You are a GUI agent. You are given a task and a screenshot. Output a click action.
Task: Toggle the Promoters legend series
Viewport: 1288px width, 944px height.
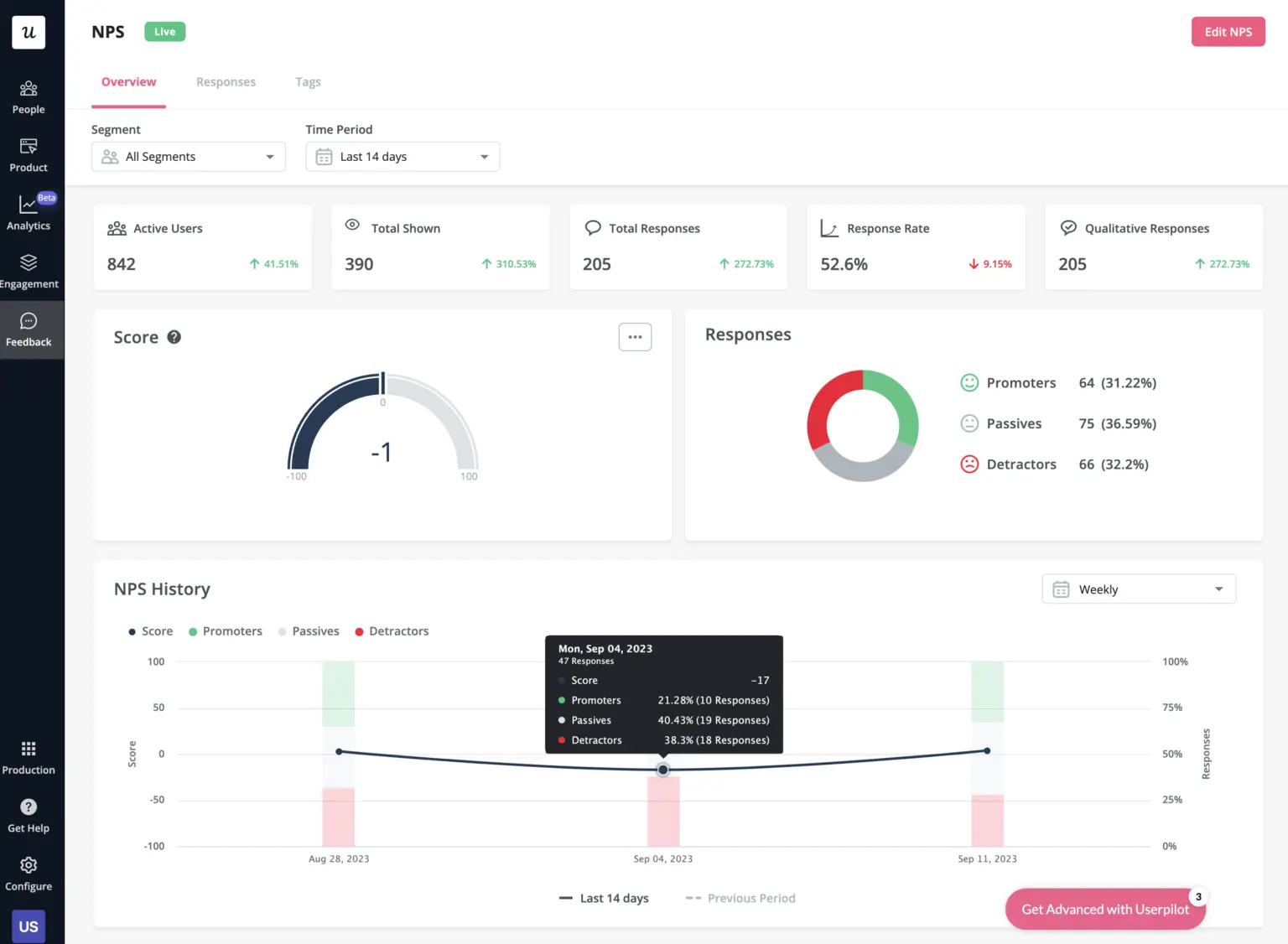(x=225, y=631)
